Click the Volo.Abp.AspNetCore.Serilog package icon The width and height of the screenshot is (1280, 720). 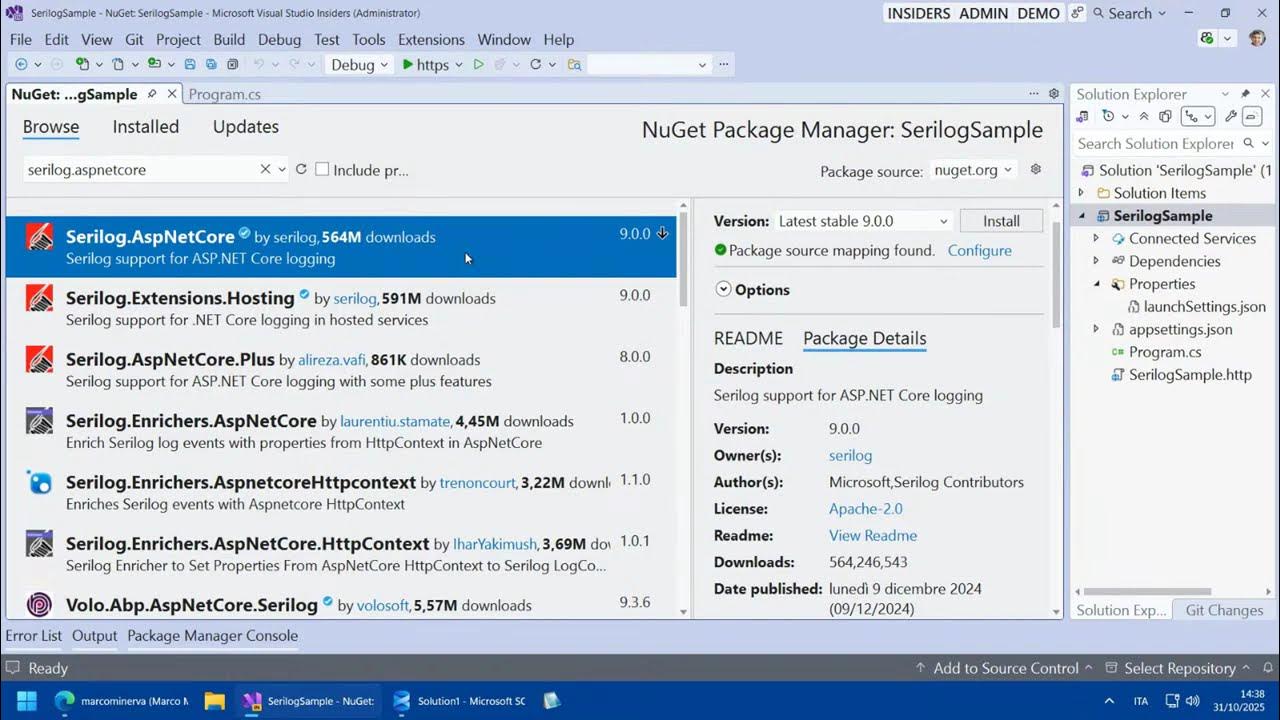39,604
